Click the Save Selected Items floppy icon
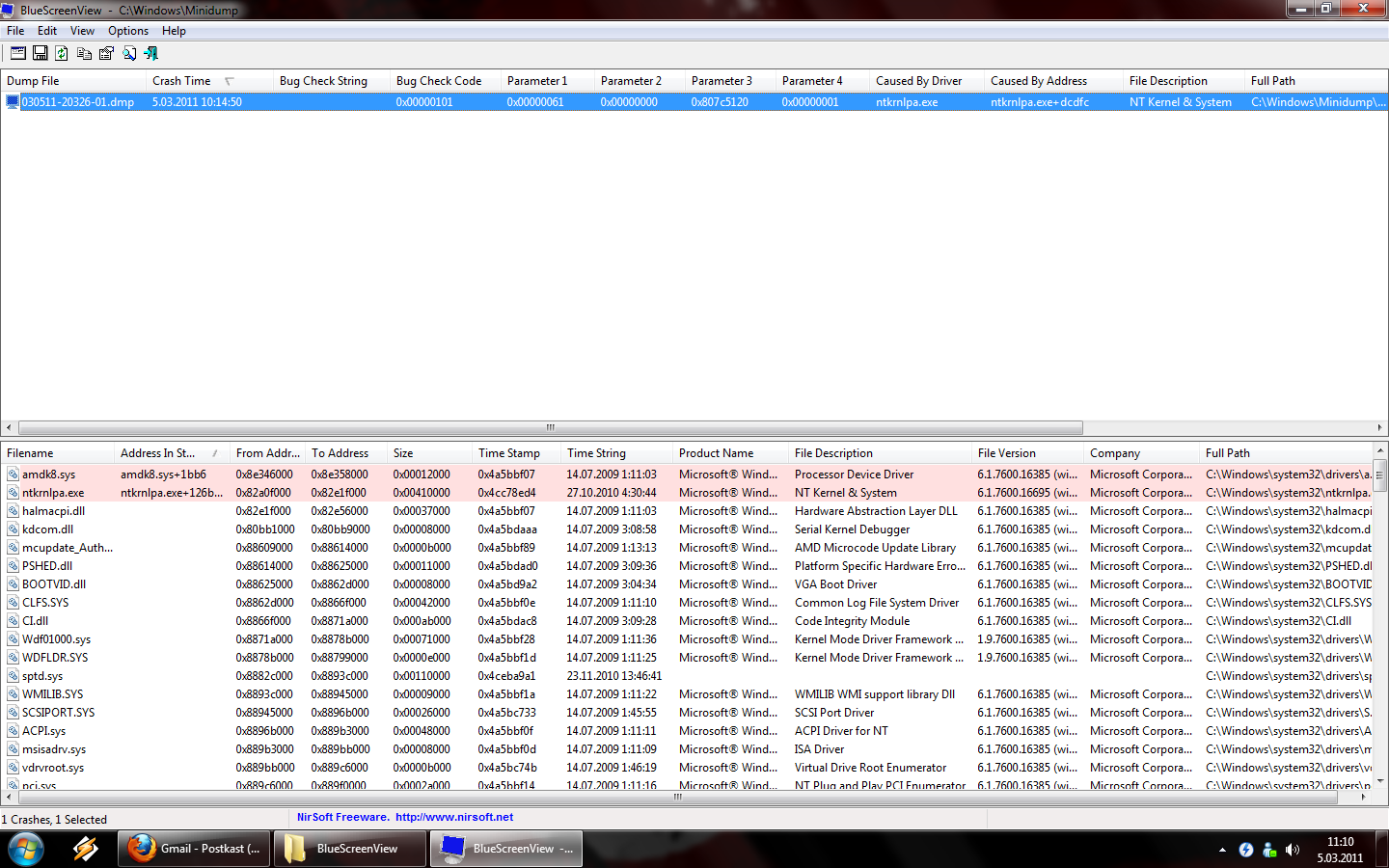This screenshot has height=868, width=1389. (41, 53)
